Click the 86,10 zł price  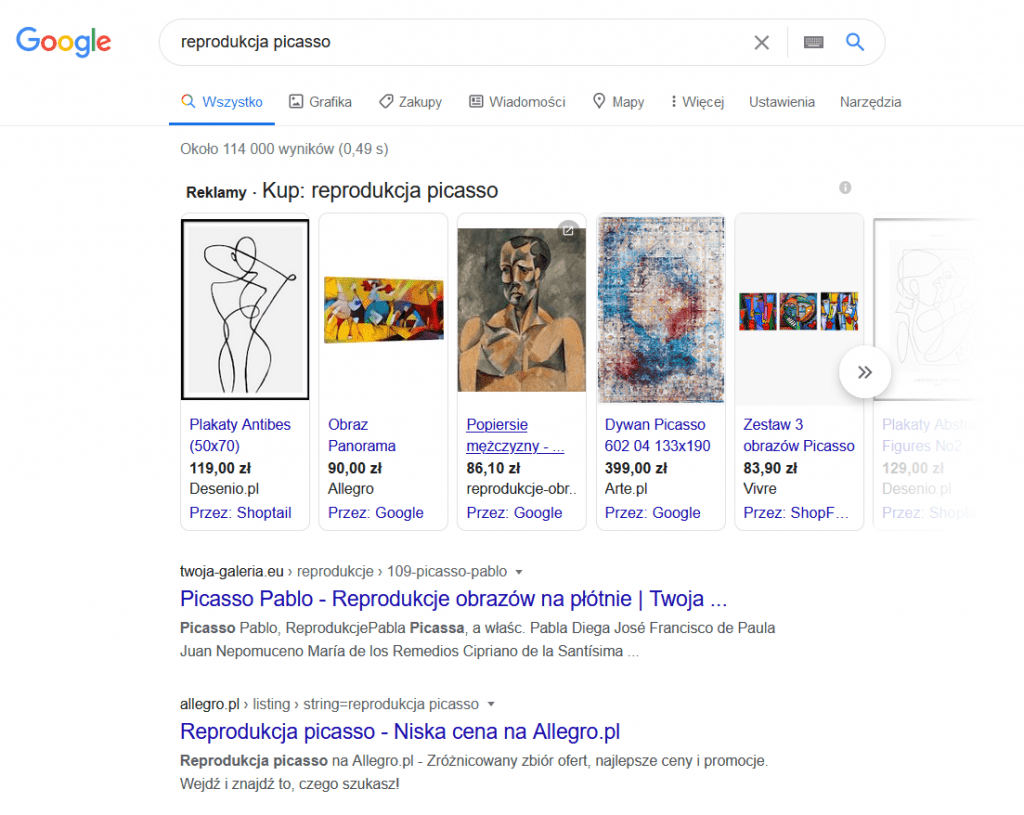tap(493, 468)
